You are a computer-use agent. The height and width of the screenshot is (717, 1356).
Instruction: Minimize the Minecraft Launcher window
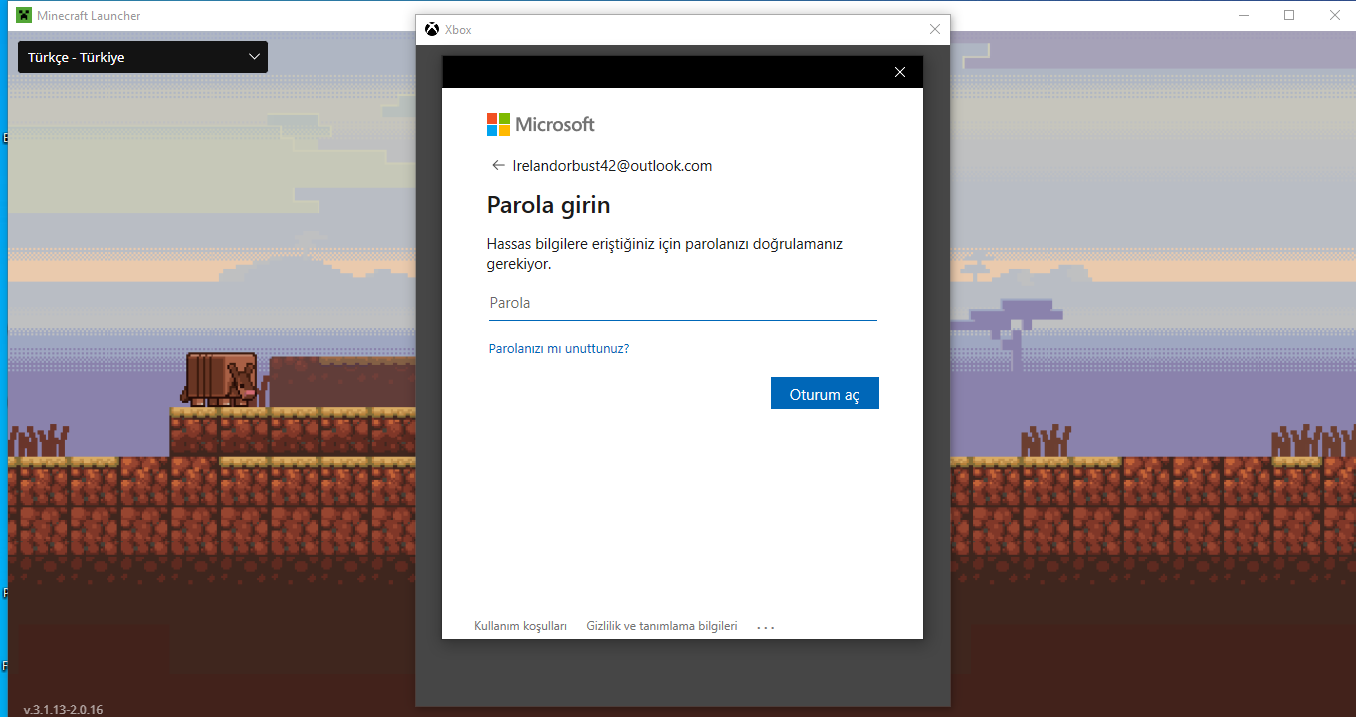click(x=1245, y=15)
